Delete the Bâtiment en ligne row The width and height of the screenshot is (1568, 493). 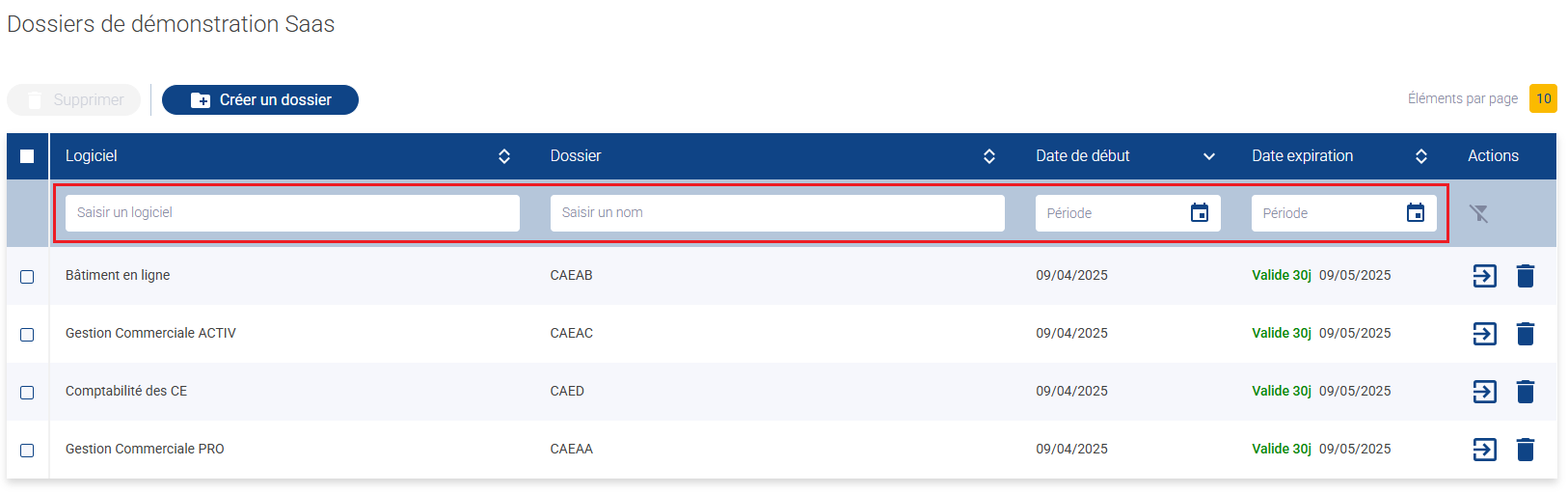pyautogui.click(x=1526, y=276)
